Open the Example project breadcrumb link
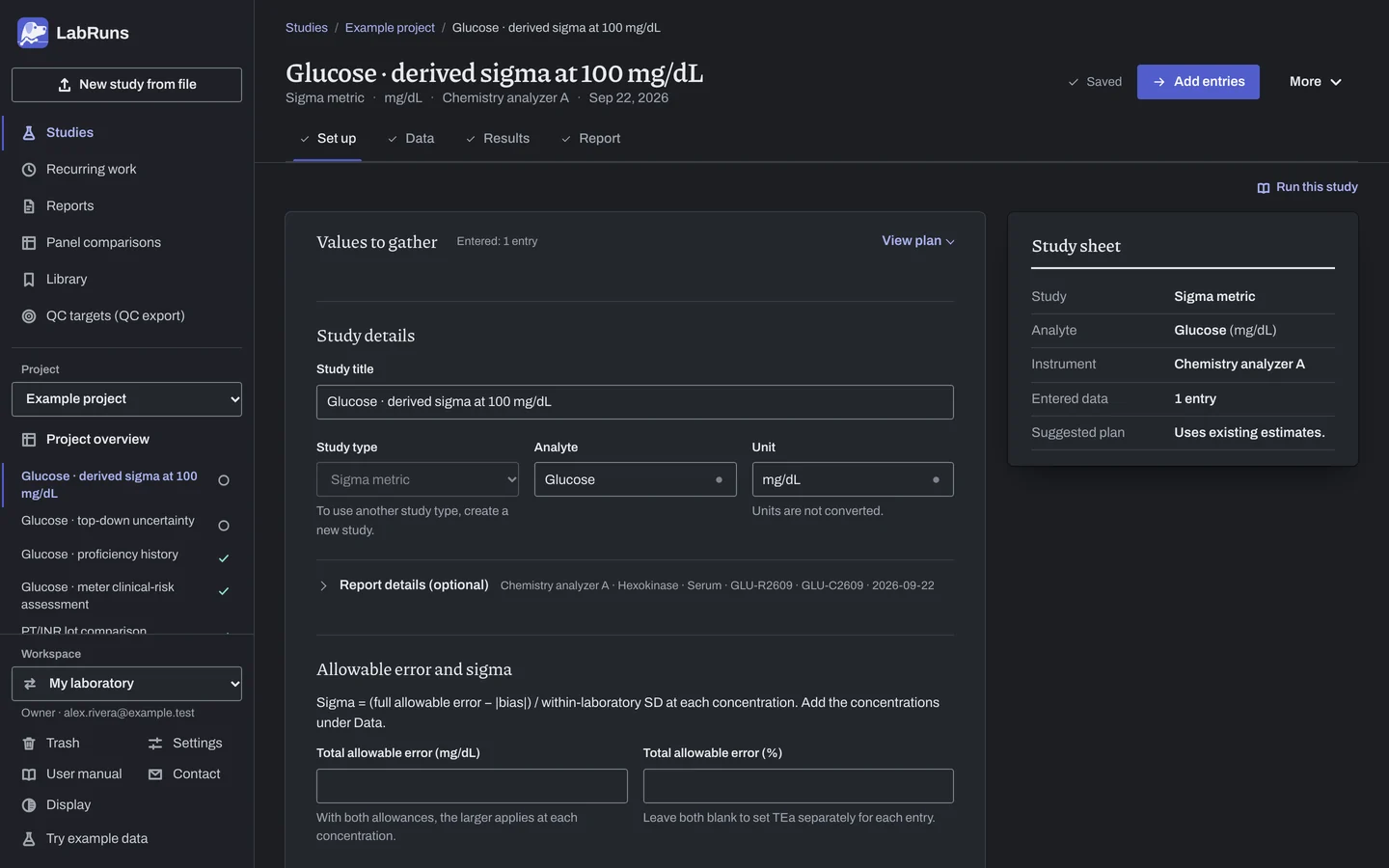The image size is (1389, 868). [390, 28]
